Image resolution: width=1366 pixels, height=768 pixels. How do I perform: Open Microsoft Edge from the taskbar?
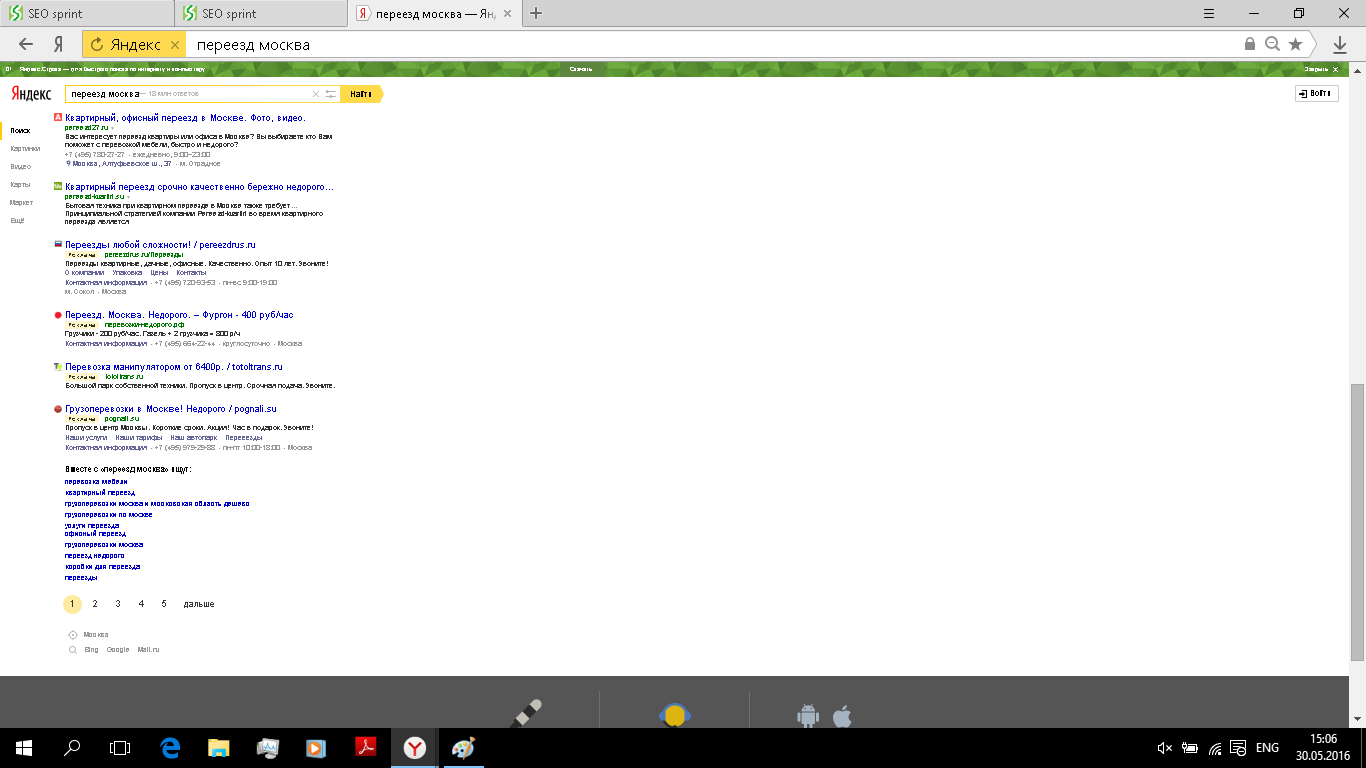click(170, 748)
